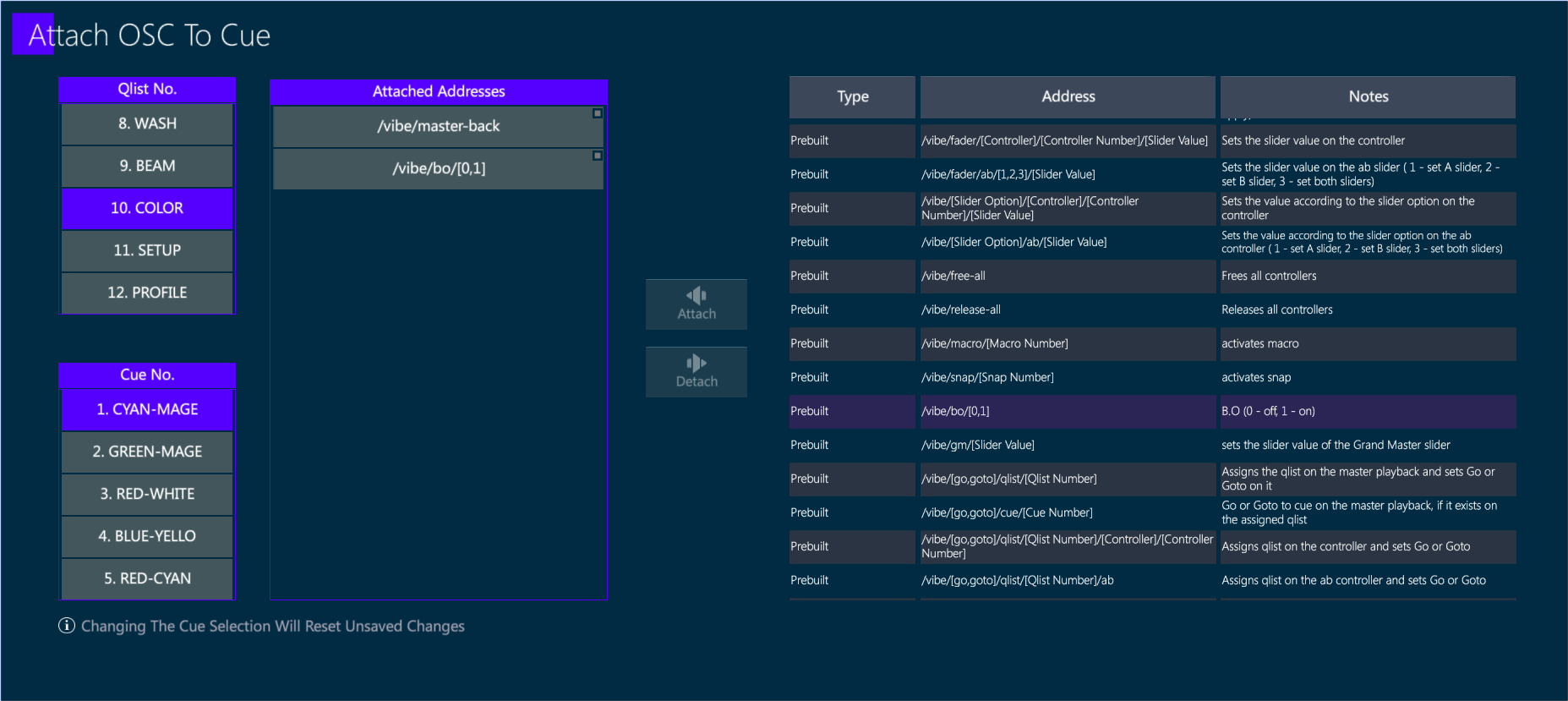
Task: Click 'Assigns qlist on the ab controller' note
Action: tap(1368, 580)
